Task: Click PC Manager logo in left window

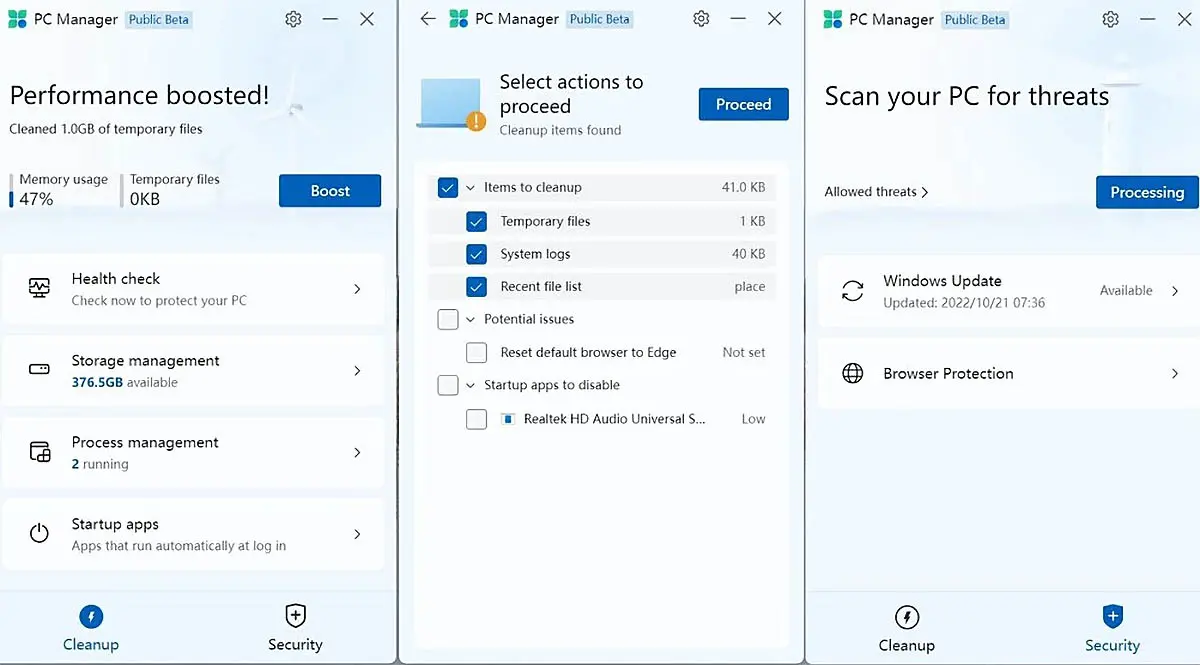Action: click(18, 19)
